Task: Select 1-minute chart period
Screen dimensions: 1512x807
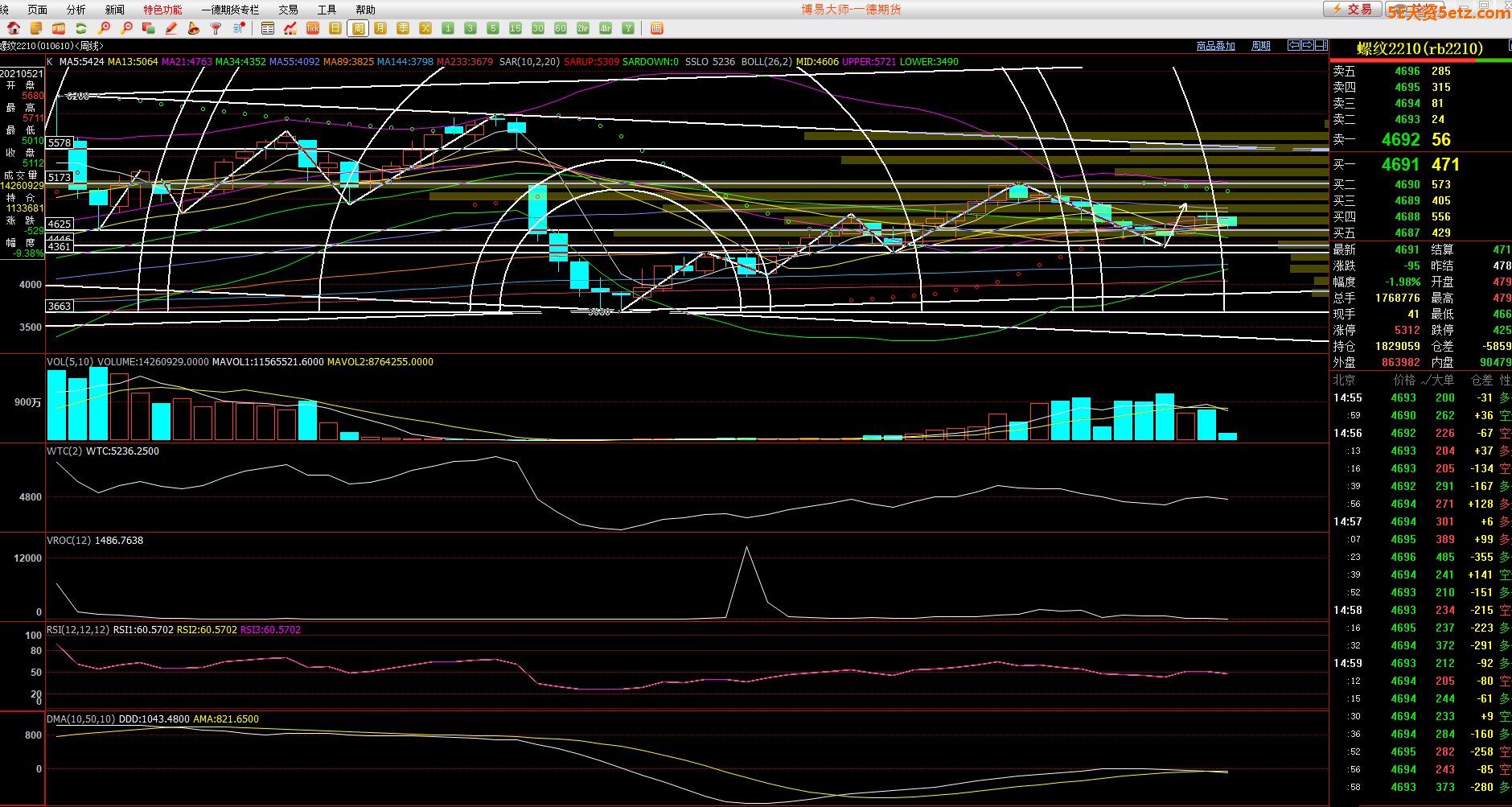Action: 448,28
